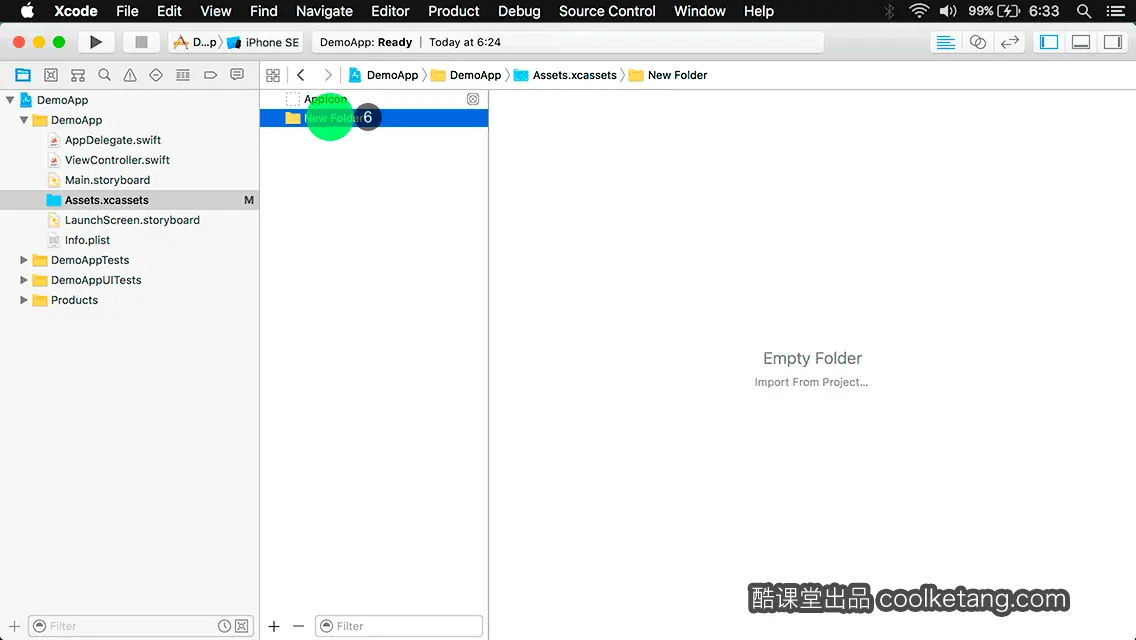Open Wi-Fi status menu

click(x=919, y=11)
